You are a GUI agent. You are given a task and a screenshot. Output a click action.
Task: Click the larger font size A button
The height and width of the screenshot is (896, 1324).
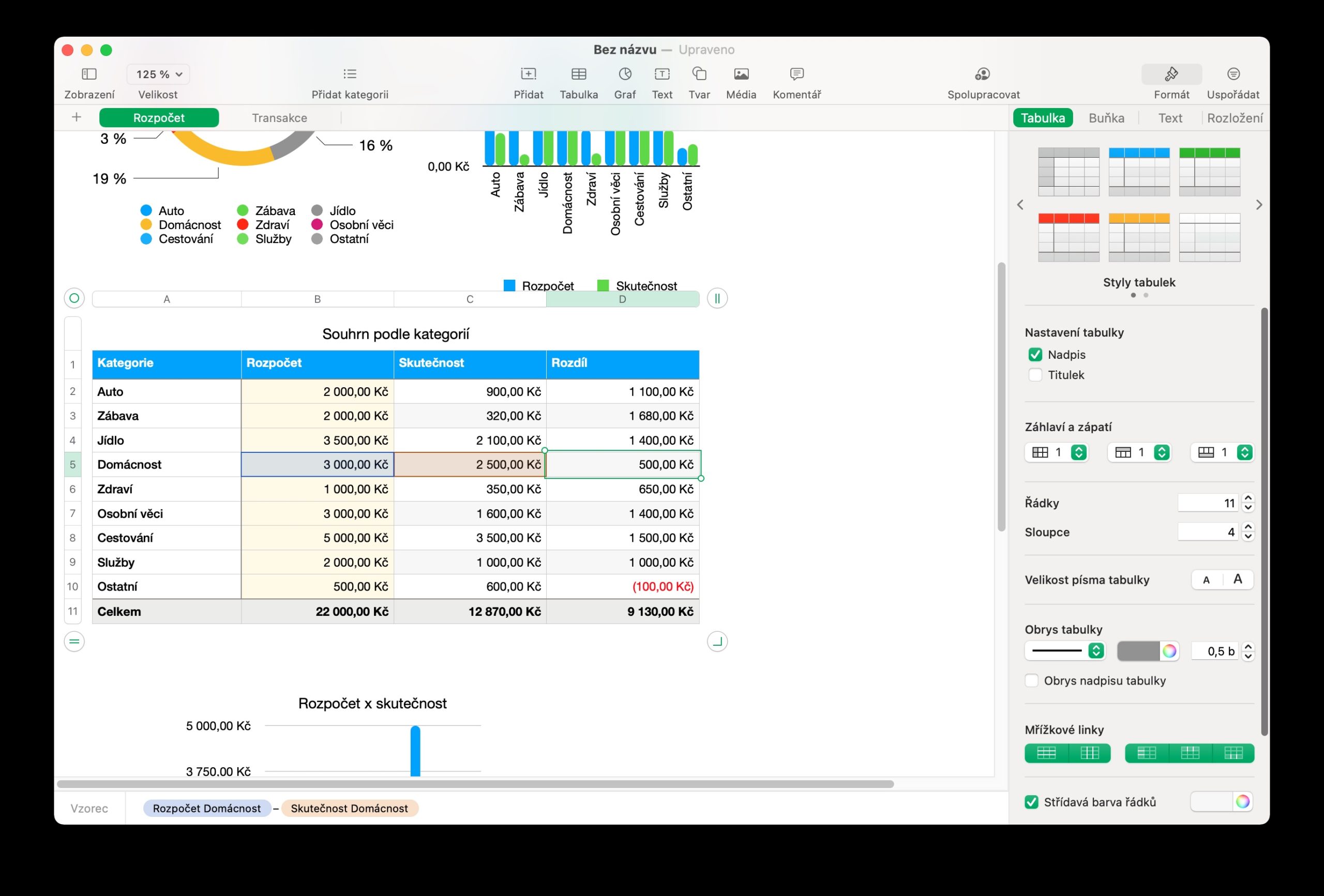[1238, 579]
